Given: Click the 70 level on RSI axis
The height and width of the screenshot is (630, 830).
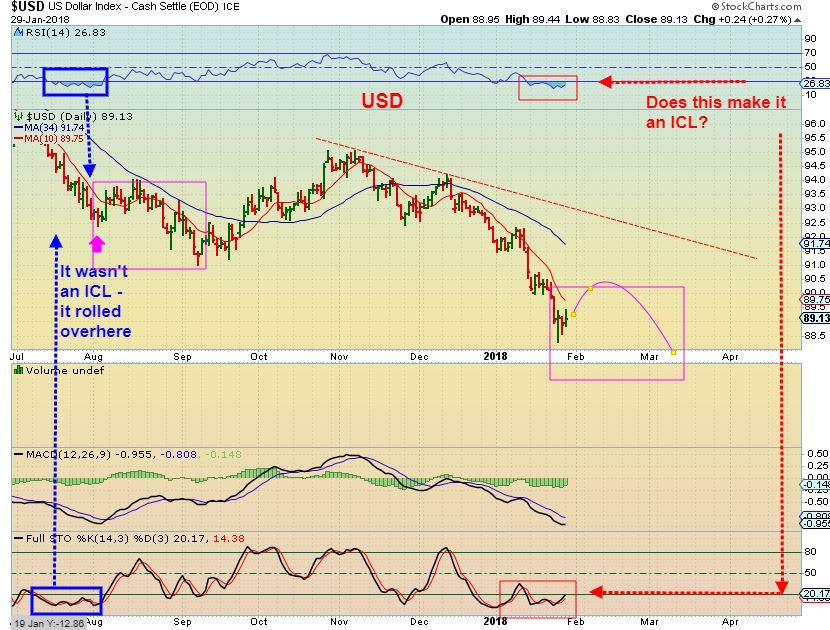Looking at the screenshot, I should (810, 52).
